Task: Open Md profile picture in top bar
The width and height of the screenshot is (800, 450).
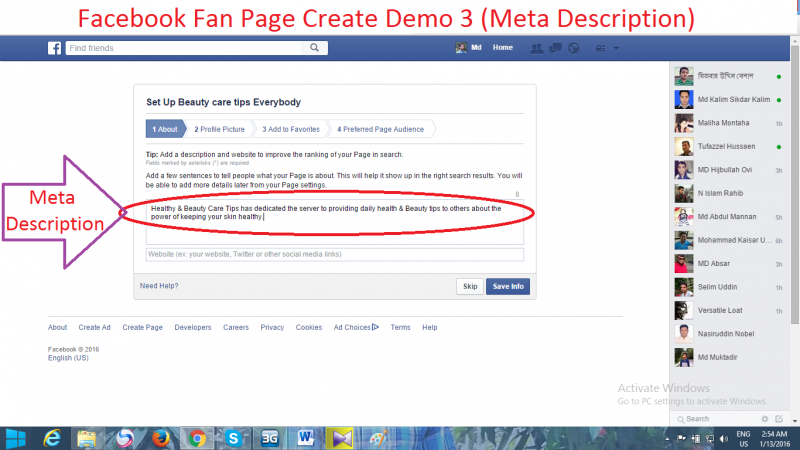Action: [461, 47]
